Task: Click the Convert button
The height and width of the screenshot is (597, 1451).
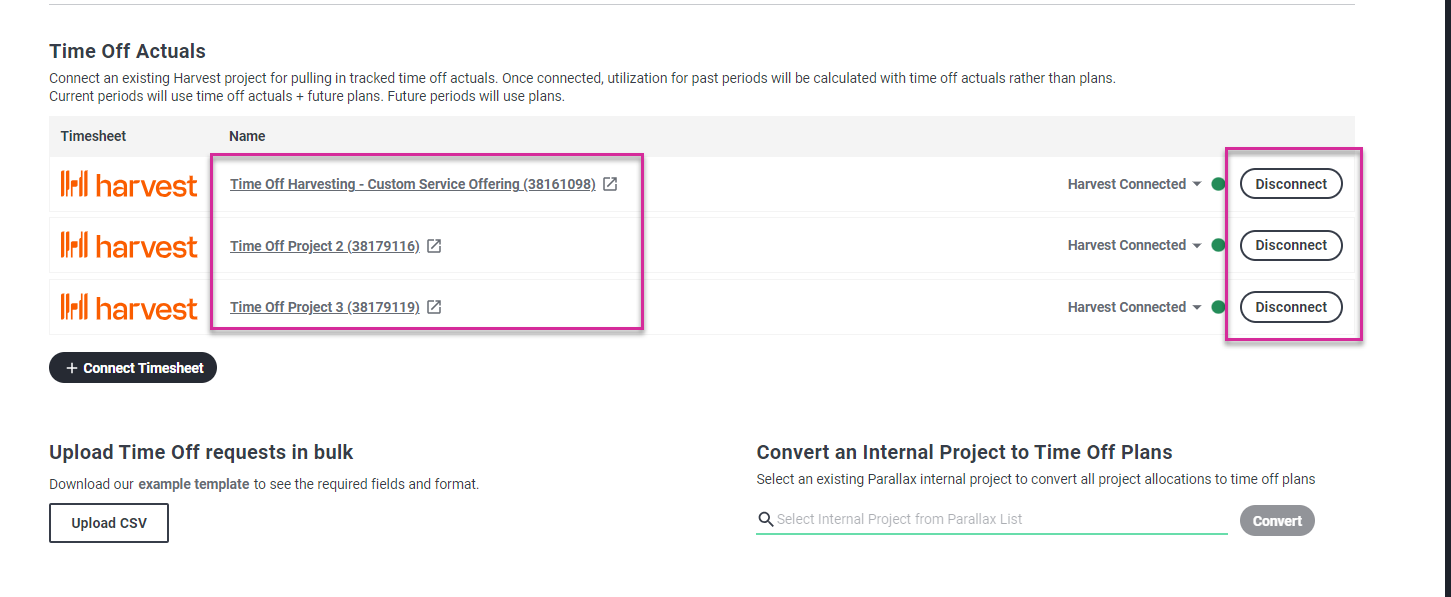Action: 1277,521
